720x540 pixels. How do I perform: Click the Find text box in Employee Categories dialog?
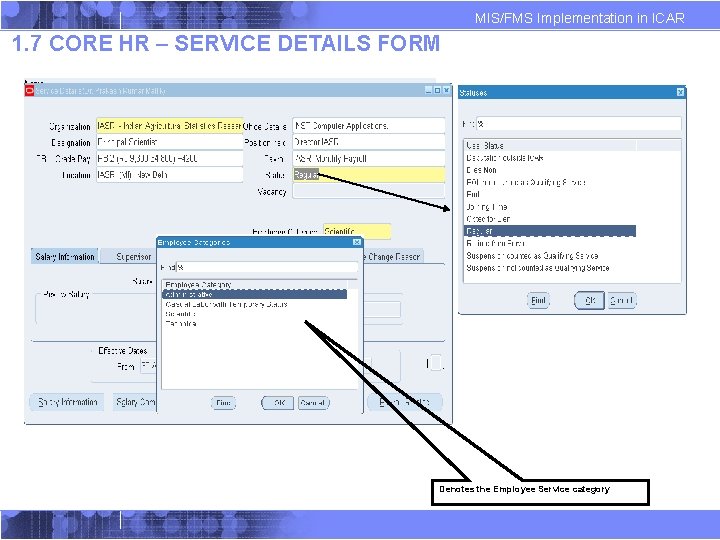coord(267,267)
